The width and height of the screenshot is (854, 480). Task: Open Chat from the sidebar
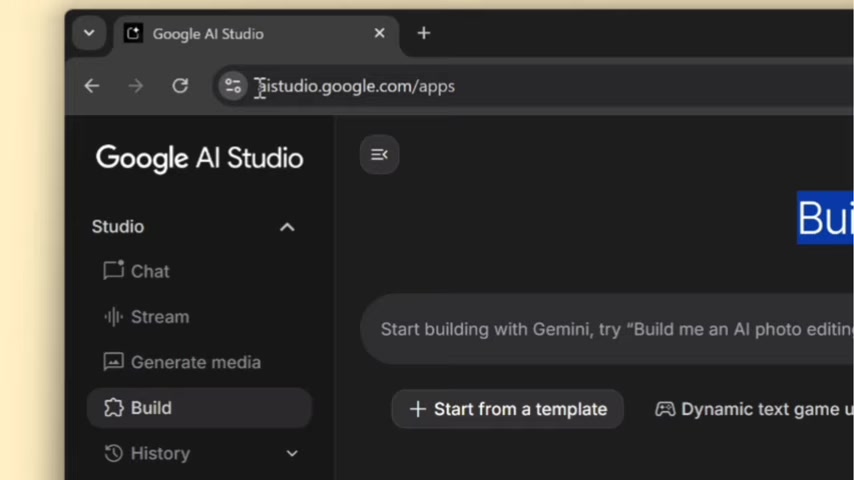click(x=150, y=271)
